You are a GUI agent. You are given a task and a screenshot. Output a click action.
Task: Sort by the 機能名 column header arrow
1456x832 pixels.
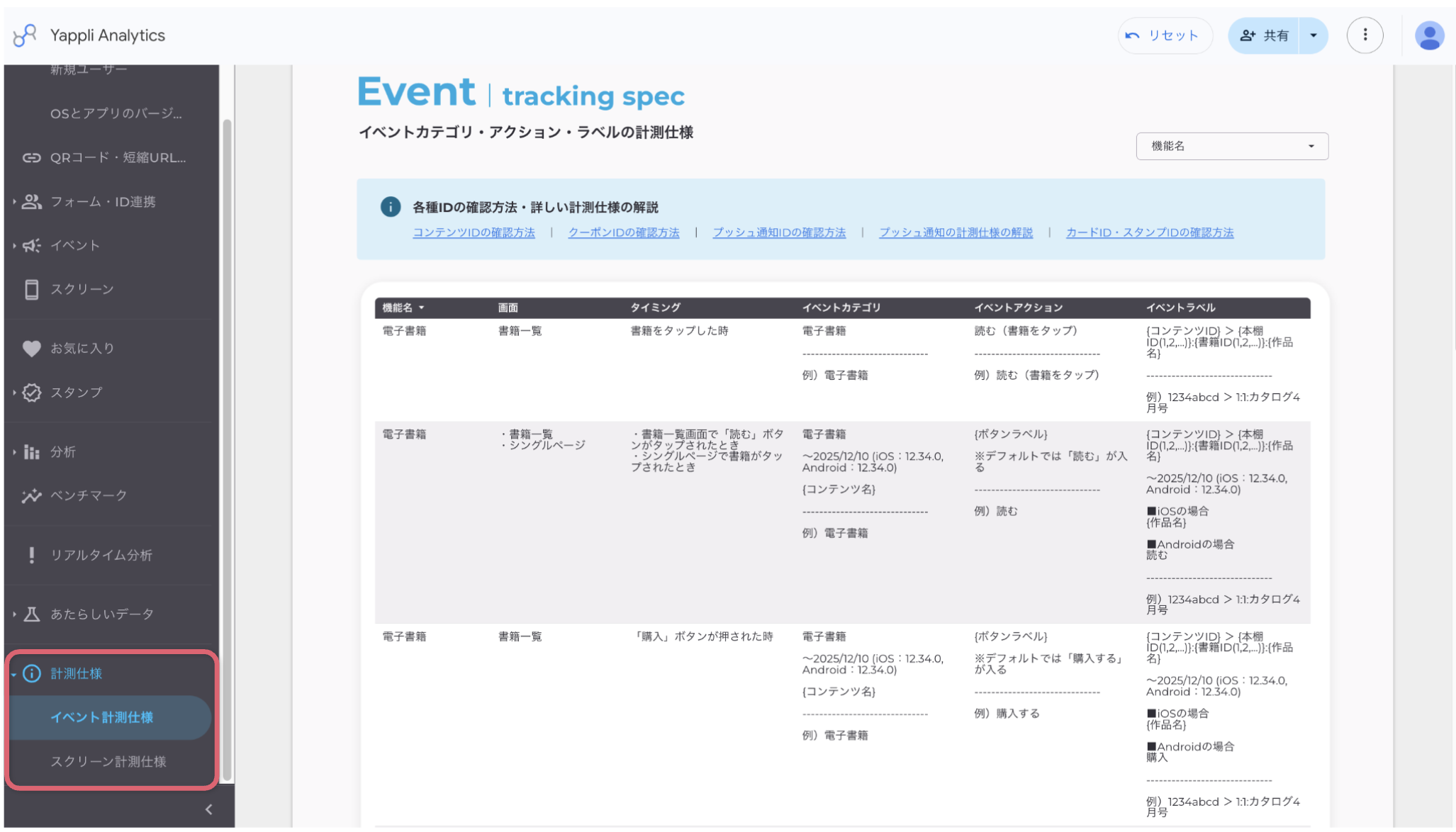tap(421, 308)
